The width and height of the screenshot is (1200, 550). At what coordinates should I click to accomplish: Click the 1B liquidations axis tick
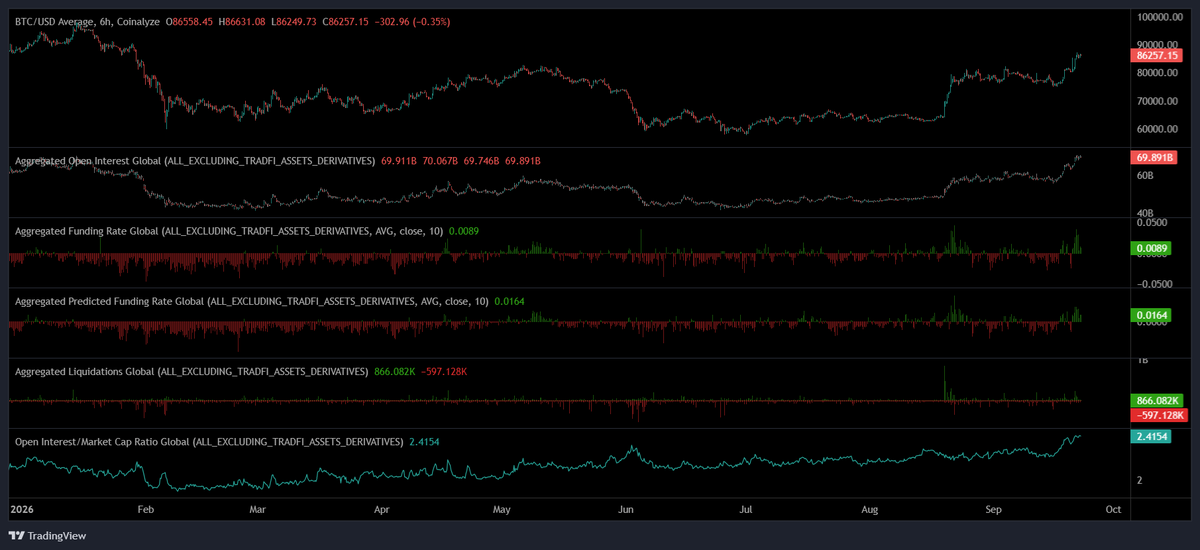1144,359
